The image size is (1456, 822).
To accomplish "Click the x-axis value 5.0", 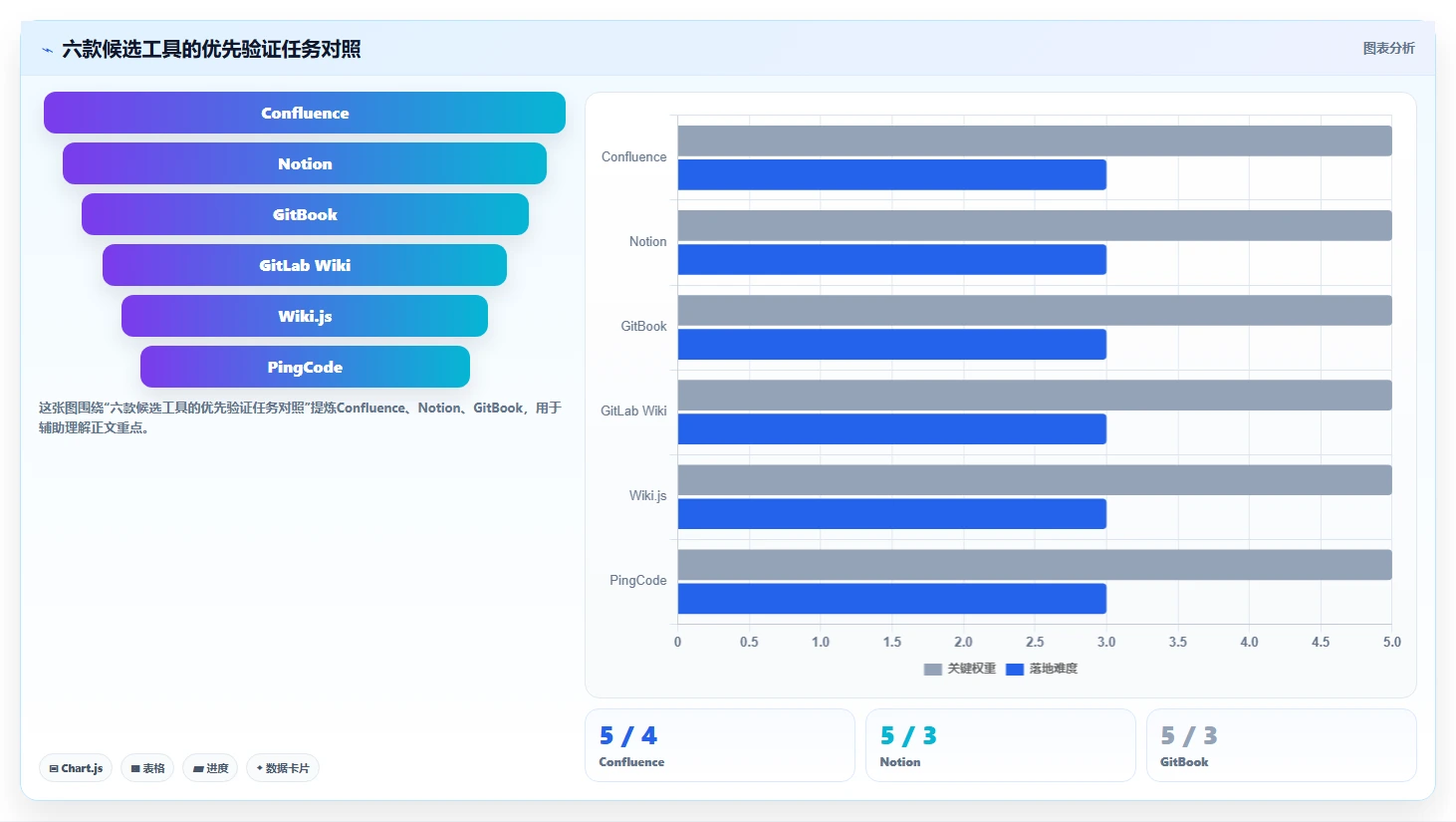I will [1391, 642].
